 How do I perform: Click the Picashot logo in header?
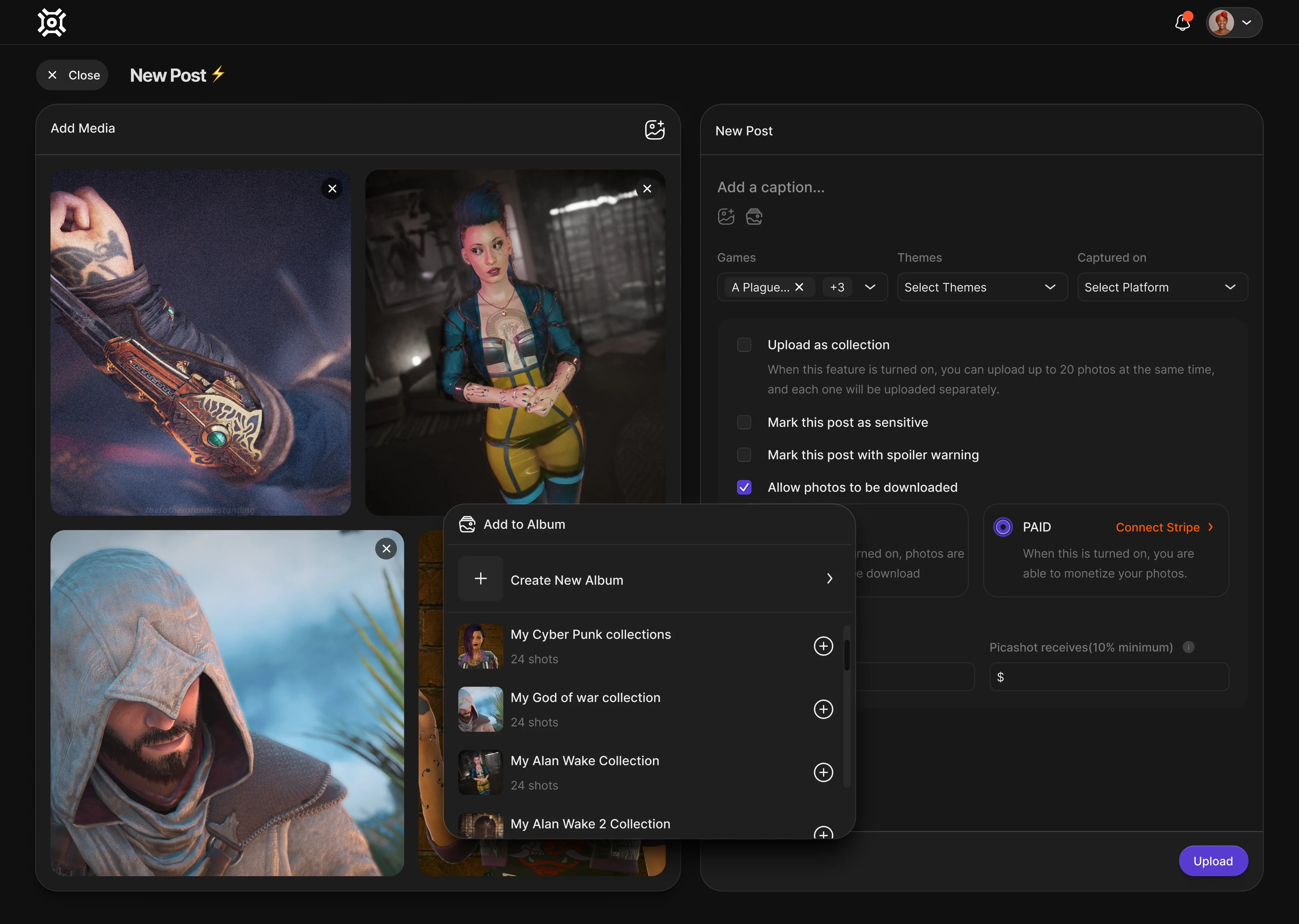[52, 23]
